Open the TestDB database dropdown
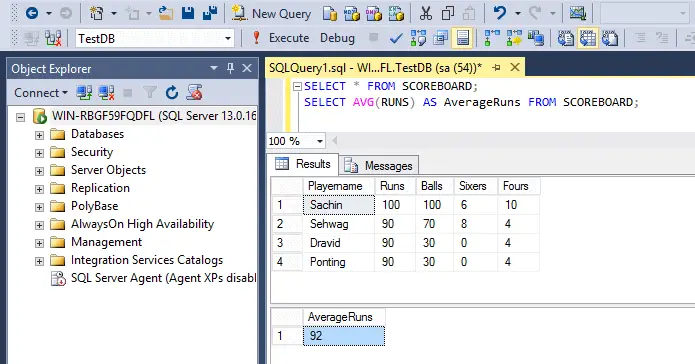The height and width of the screenshot is (364, 695). tap(228, 39)
